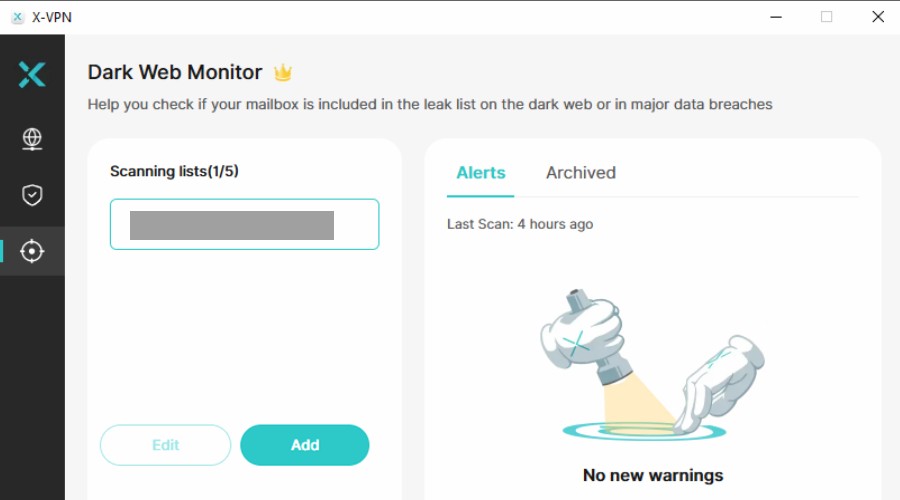Close the X-VPN window
Viewport: 900px width, 500px height.
coord(878,17)
